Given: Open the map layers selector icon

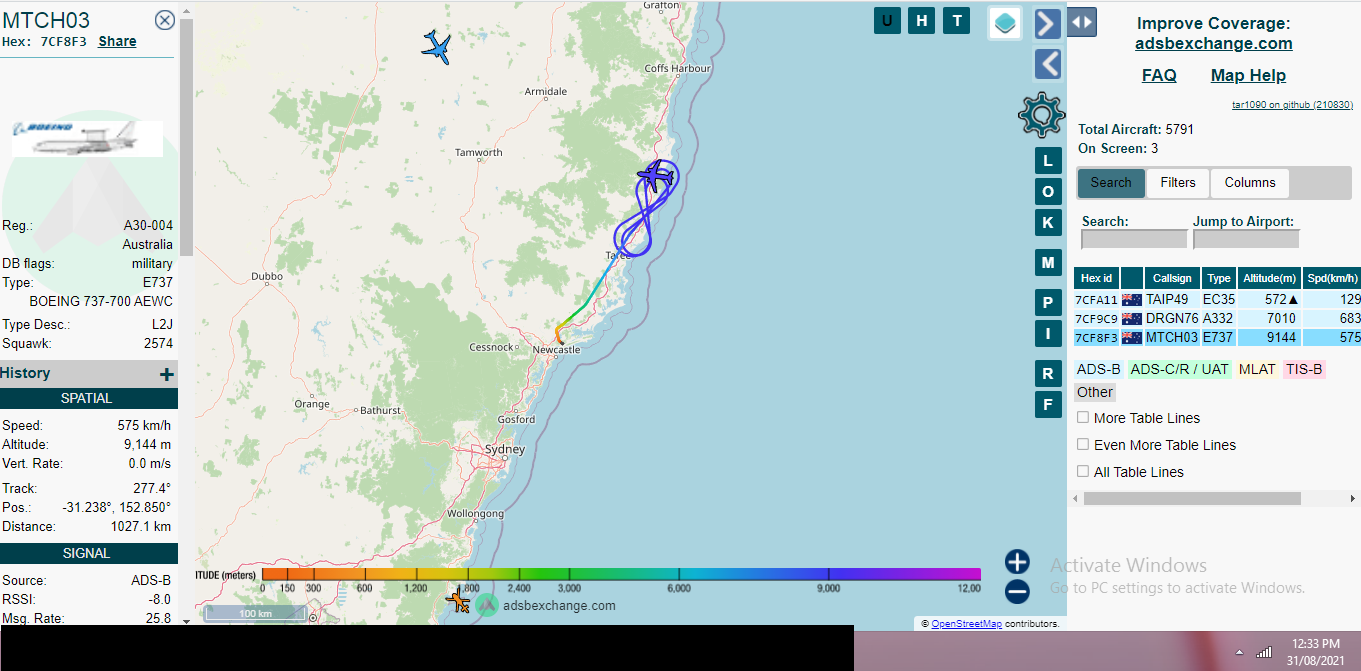Looking at the screenshot, I should (1005, 23).
